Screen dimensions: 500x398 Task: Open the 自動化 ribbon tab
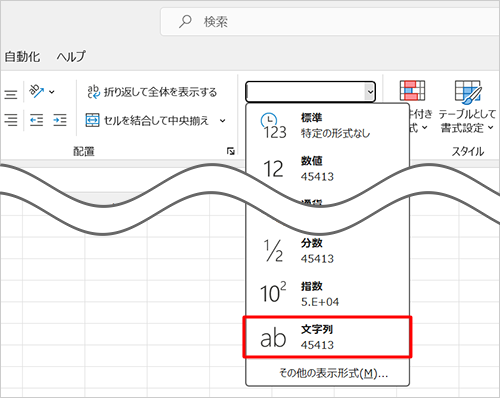(x=22, y=57)
